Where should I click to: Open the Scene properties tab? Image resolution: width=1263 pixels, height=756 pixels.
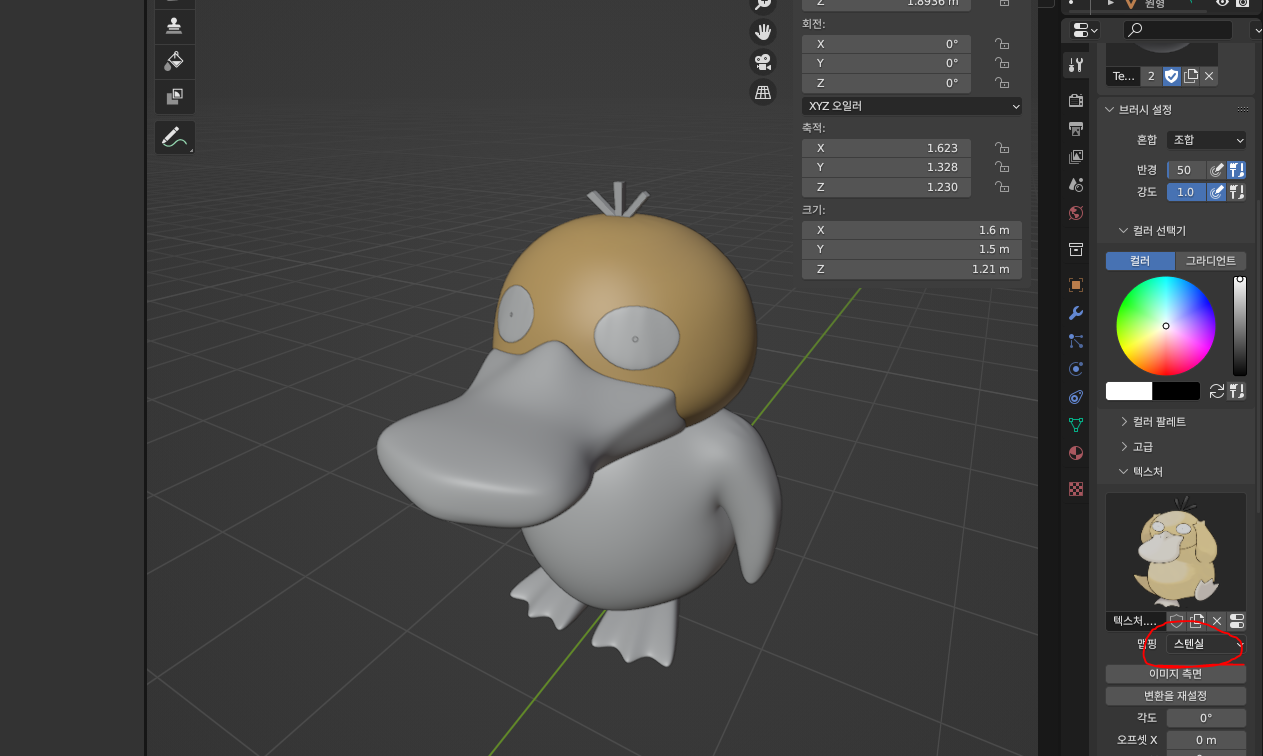(x=1076, y=184)
